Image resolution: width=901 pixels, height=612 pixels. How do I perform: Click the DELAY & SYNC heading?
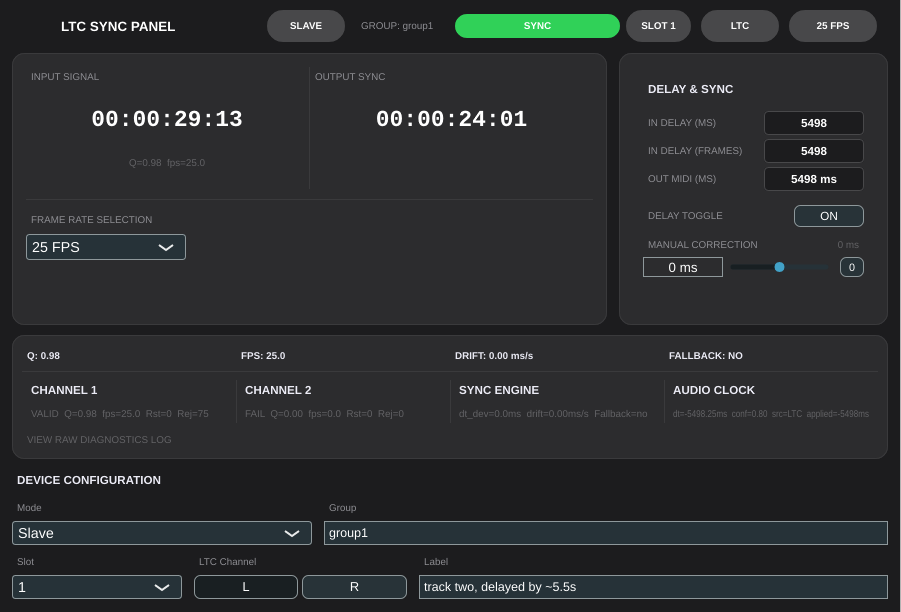(691, 89)
